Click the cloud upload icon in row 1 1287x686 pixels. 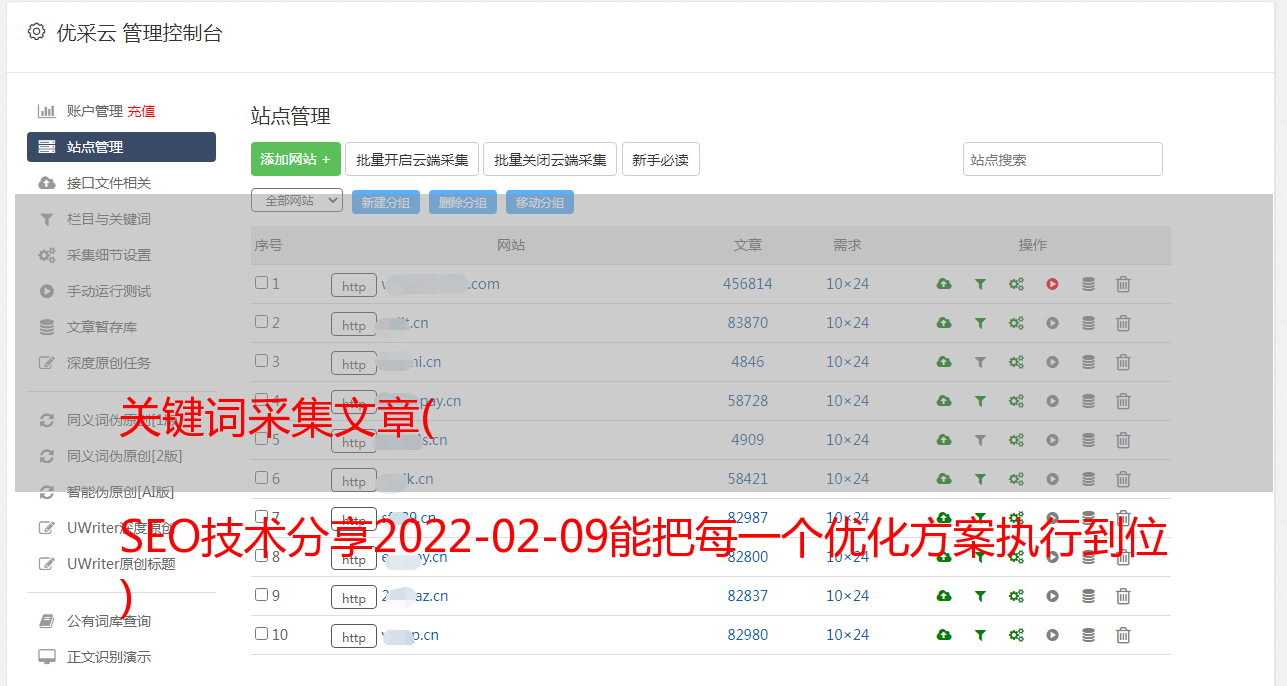click(x=944, y=284)
